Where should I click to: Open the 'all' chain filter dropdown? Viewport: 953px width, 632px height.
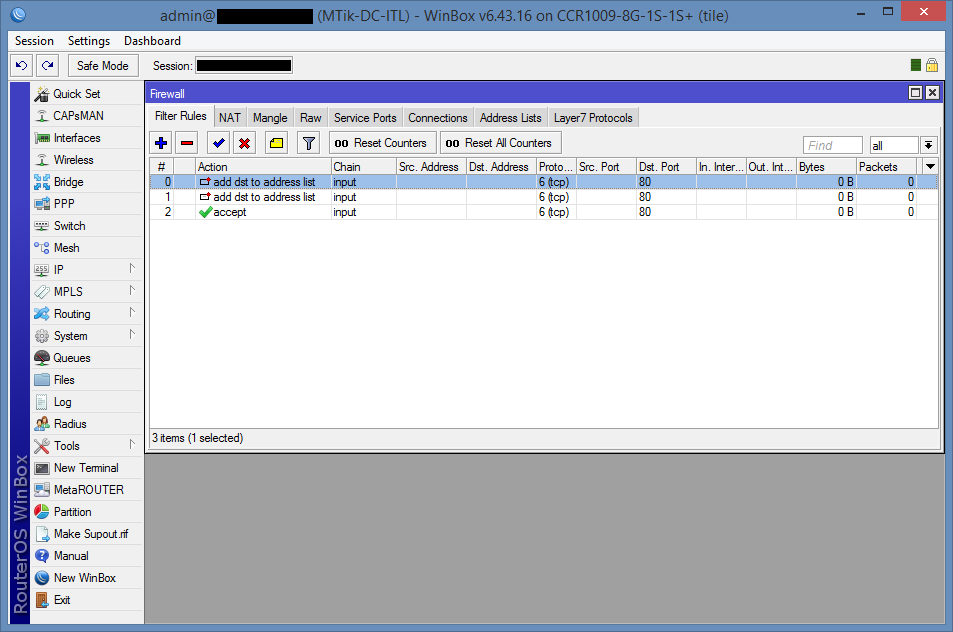(928, 145)
